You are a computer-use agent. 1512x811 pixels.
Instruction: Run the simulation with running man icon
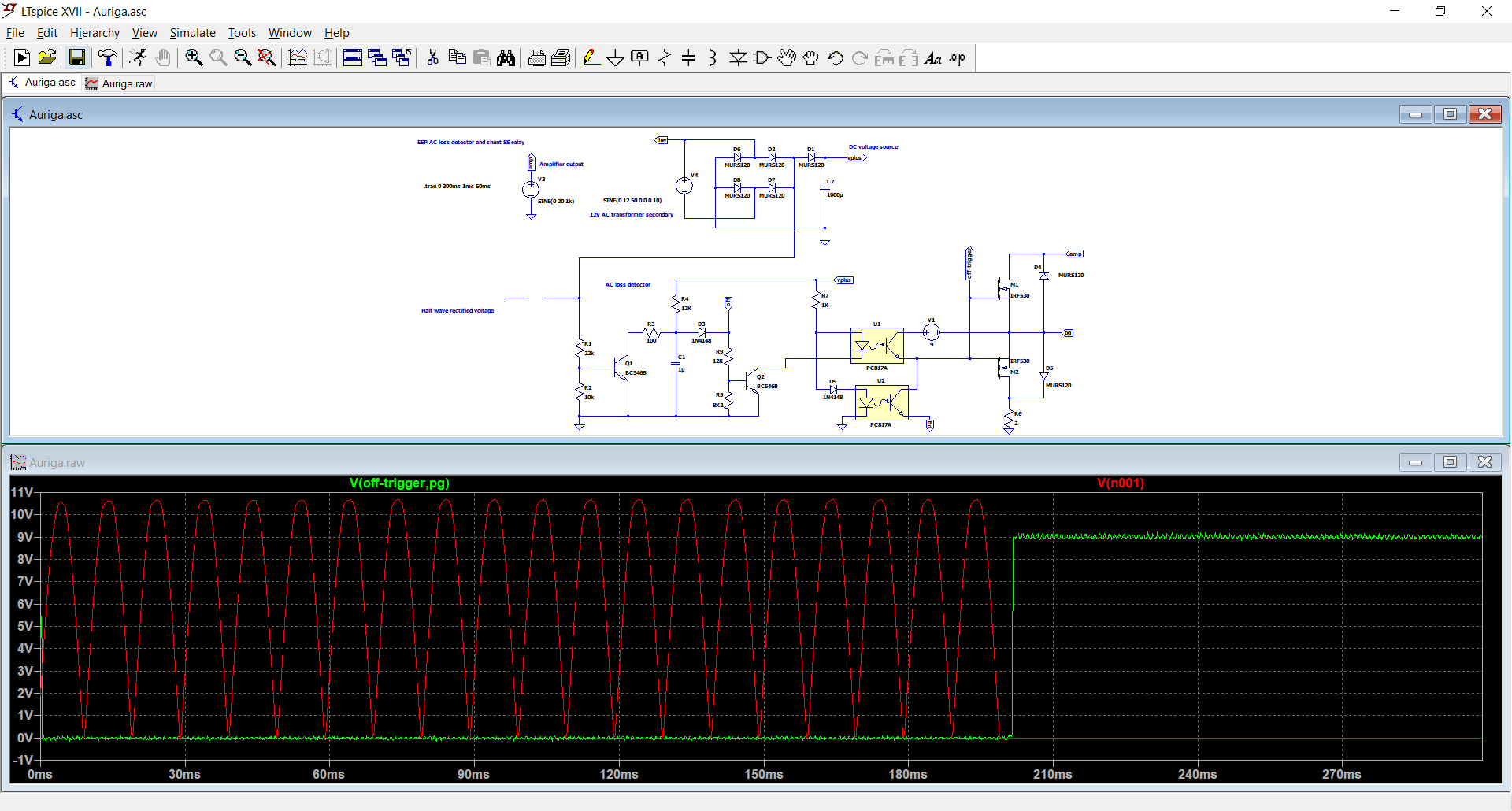click(138, 57)
